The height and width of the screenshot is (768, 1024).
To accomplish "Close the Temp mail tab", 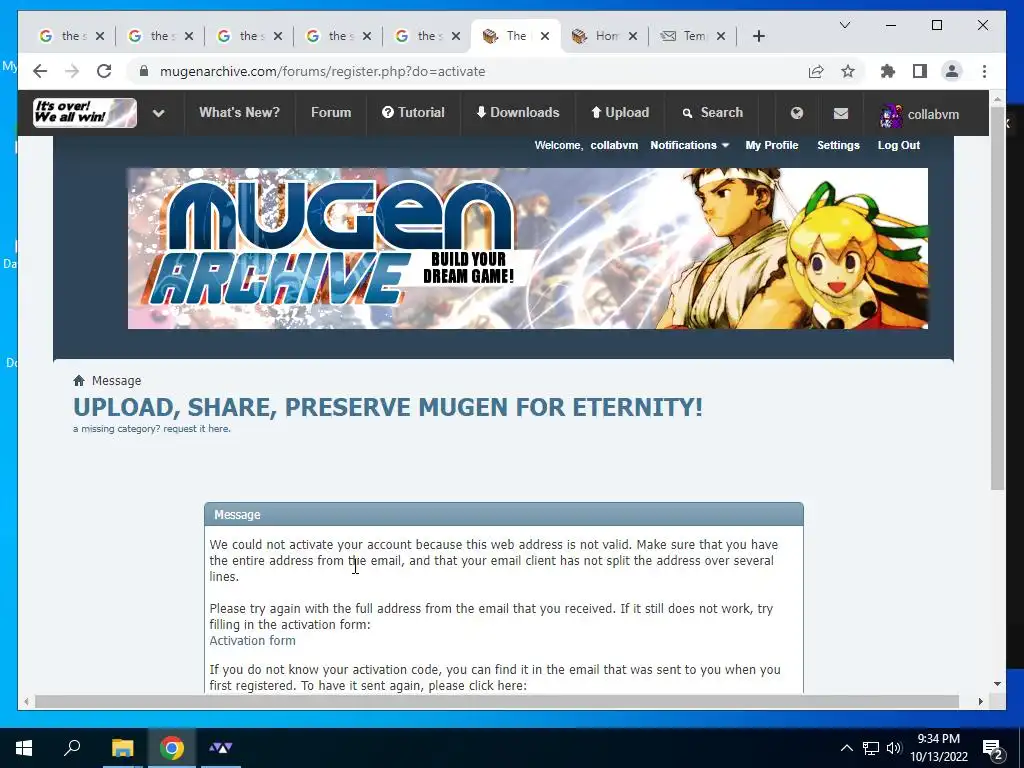I will coord(721,36).
